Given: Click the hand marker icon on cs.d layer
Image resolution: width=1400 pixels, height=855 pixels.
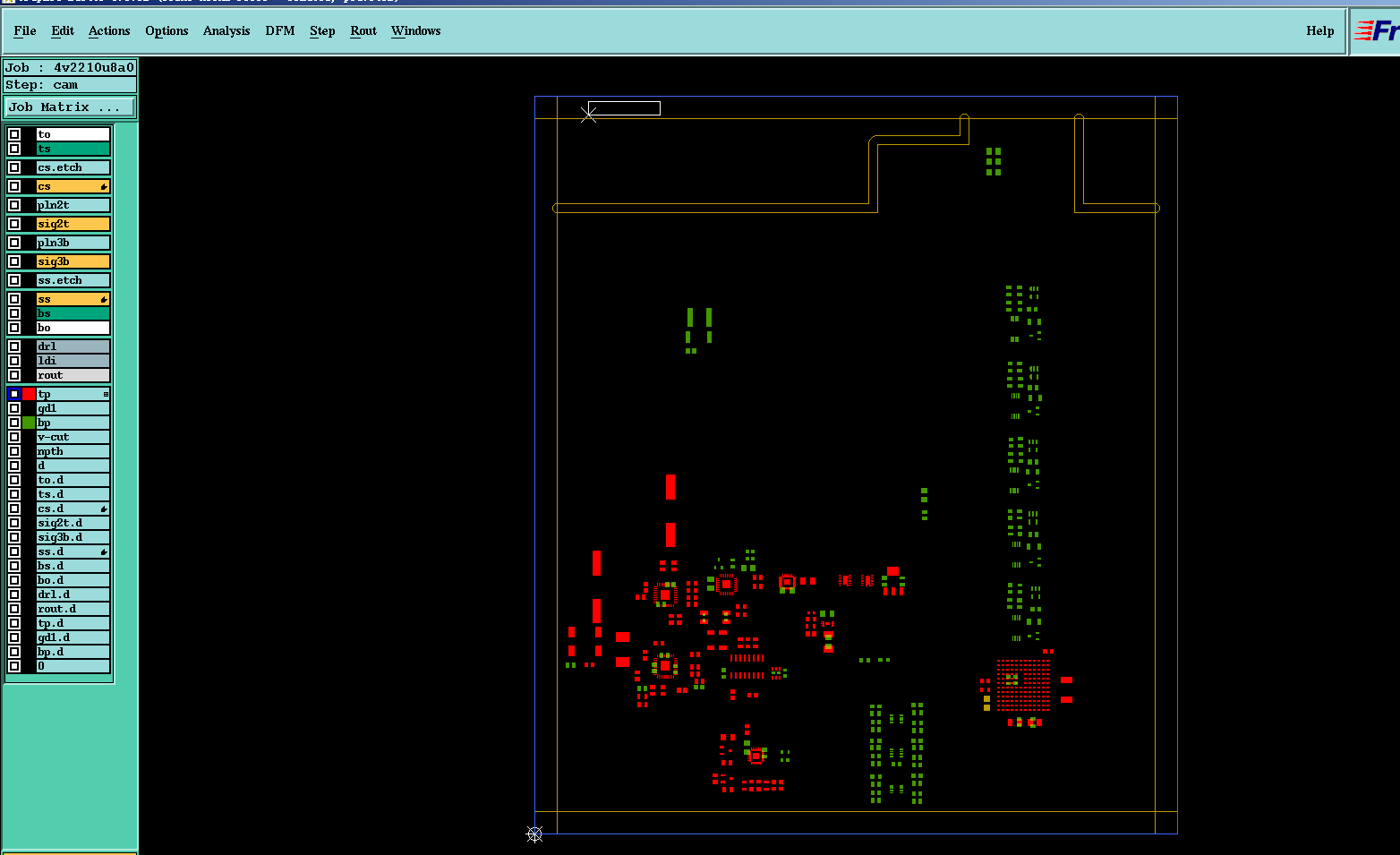Looking at the screenshot, I should (x=104, y=509).
